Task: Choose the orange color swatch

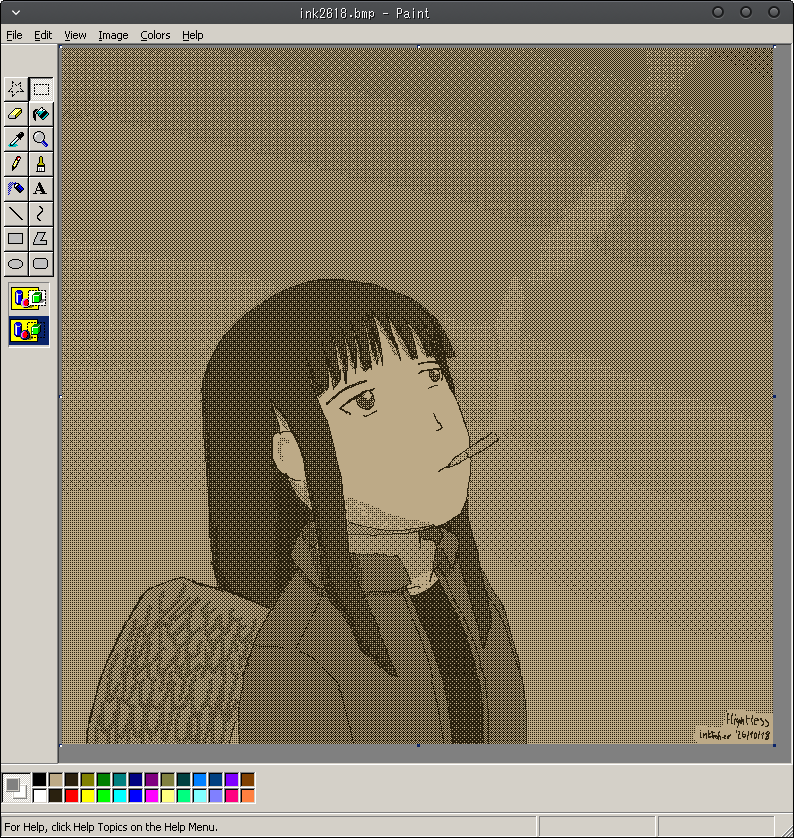Action: click(x=248, y=796)
